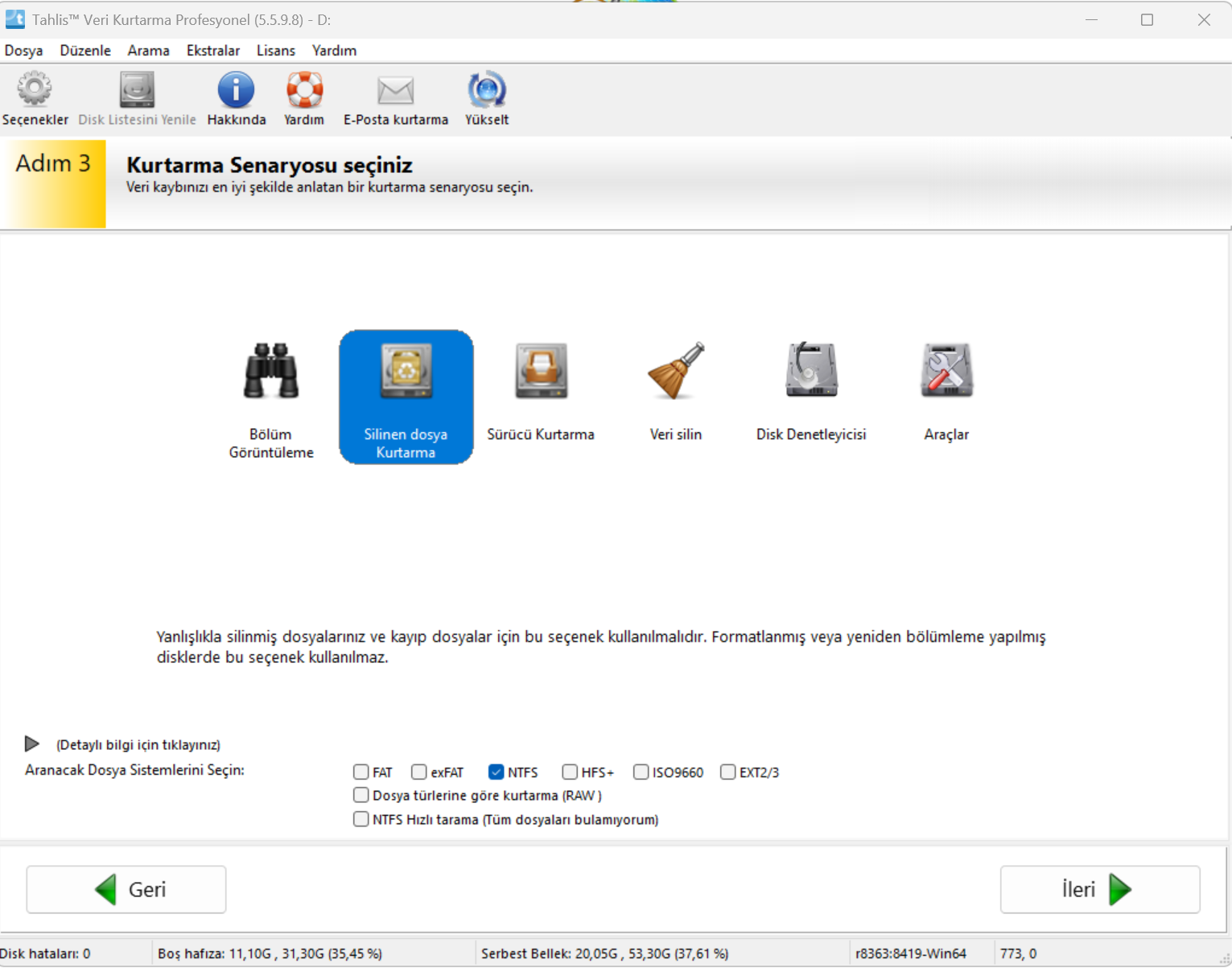1232x968 pixels.
Task: Pick the Disk Denetleyicisi scenario
Action: coord(811,372)
